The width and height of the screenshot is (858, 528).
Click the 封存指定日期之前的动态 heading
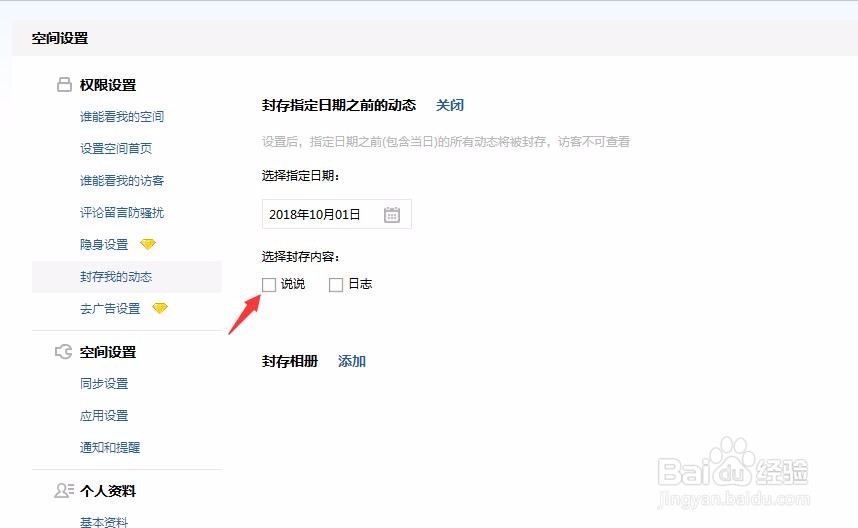[x=339, y=105]
